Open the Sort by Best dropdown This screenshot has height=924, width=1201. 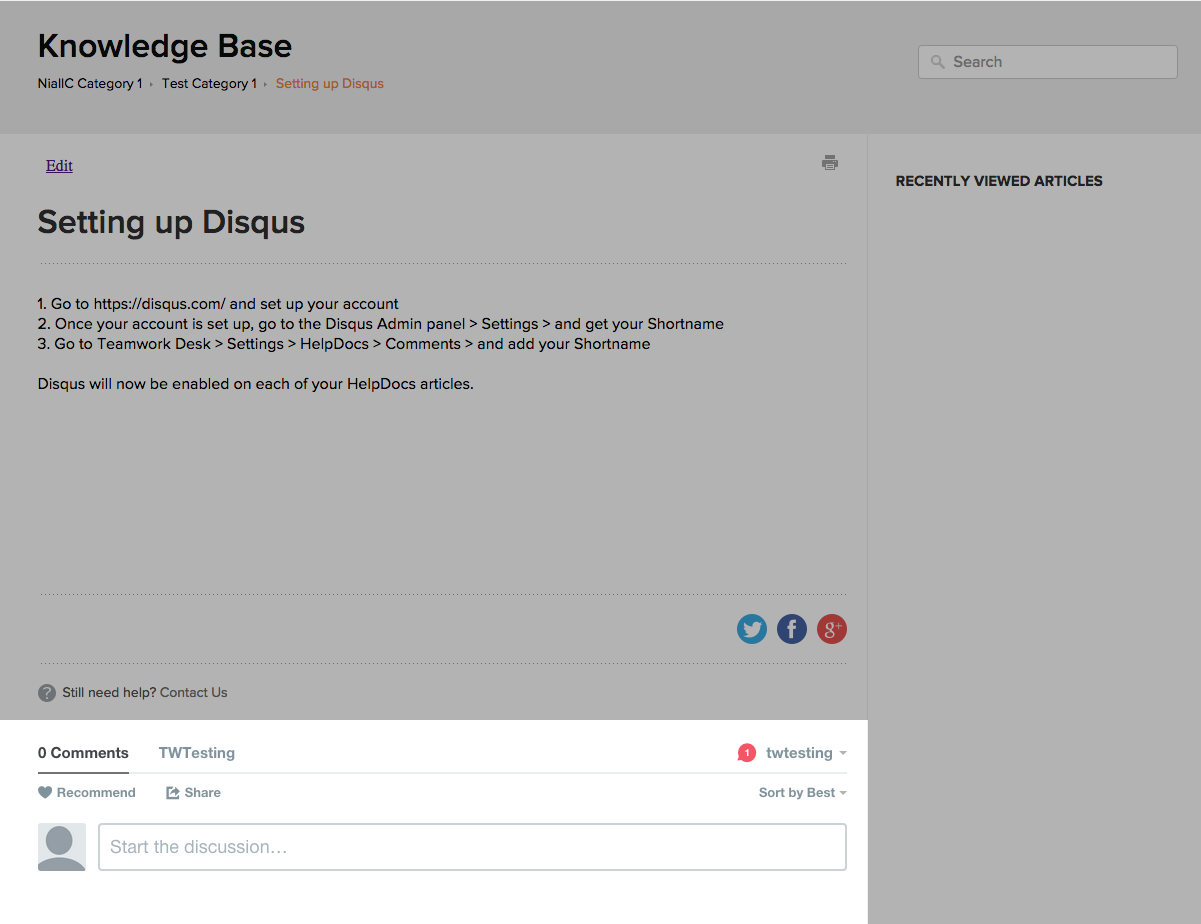tap(802, 793)
